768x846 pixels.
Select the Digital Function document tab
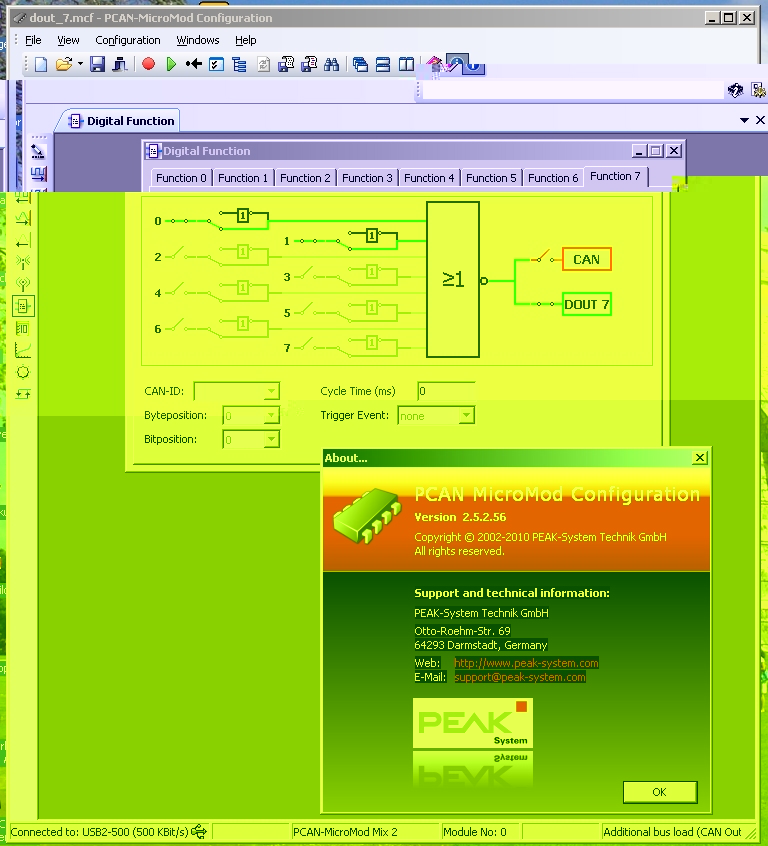pos(121,121)
